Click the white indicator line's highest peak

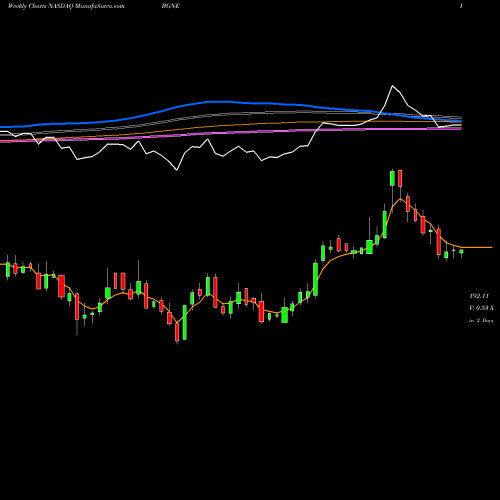point(392,86)
